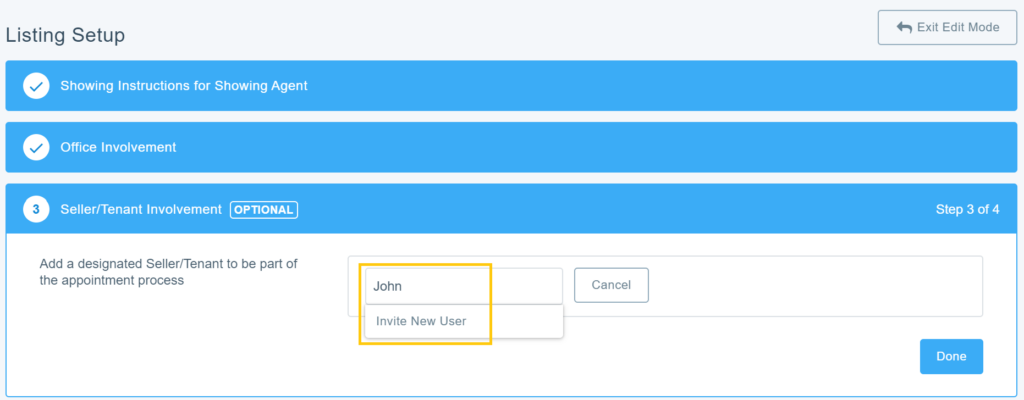The width and height of the screenshot is (1024, 400).
Task: Click the OPTIONAL badge
Action: (264, 210)
